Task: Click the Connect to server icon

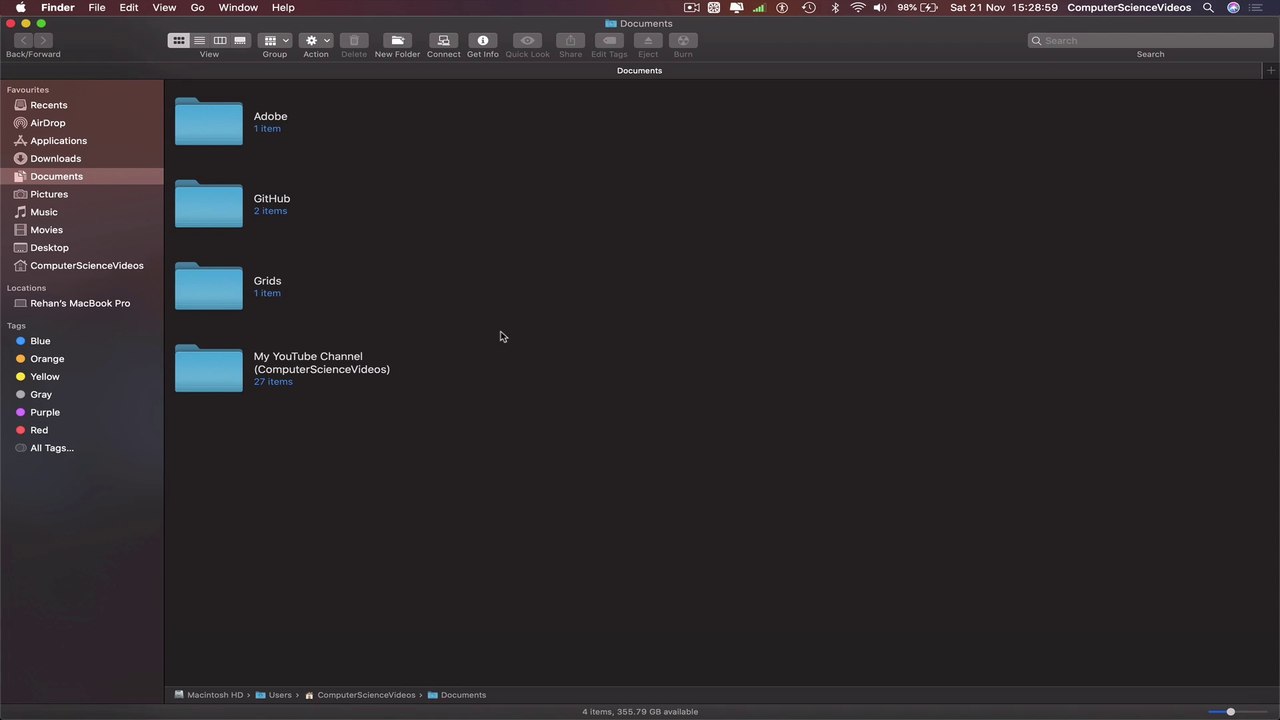Action: 443,41
